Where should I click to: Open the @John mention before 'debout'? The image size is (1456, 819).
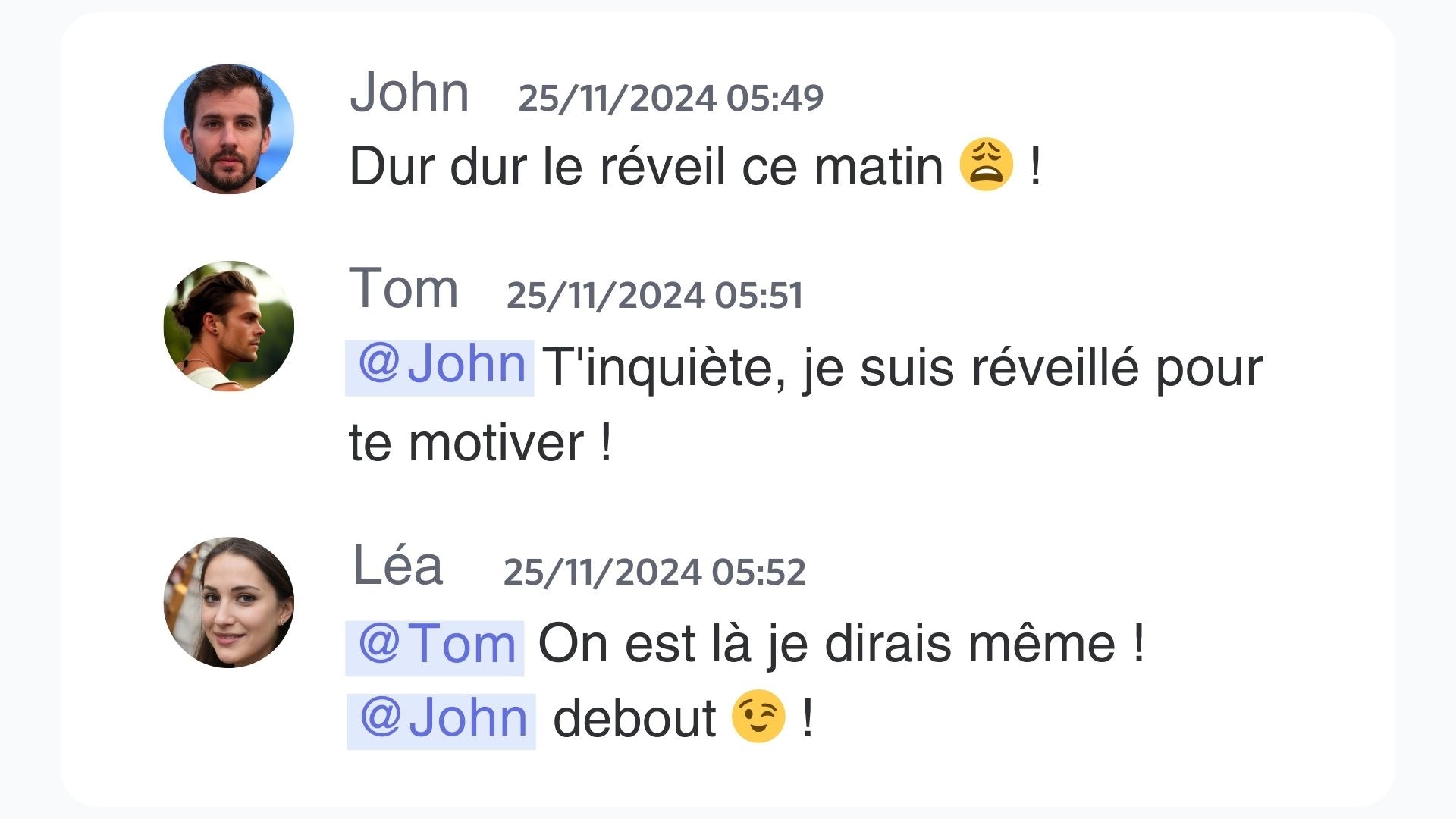pos(441,721)
